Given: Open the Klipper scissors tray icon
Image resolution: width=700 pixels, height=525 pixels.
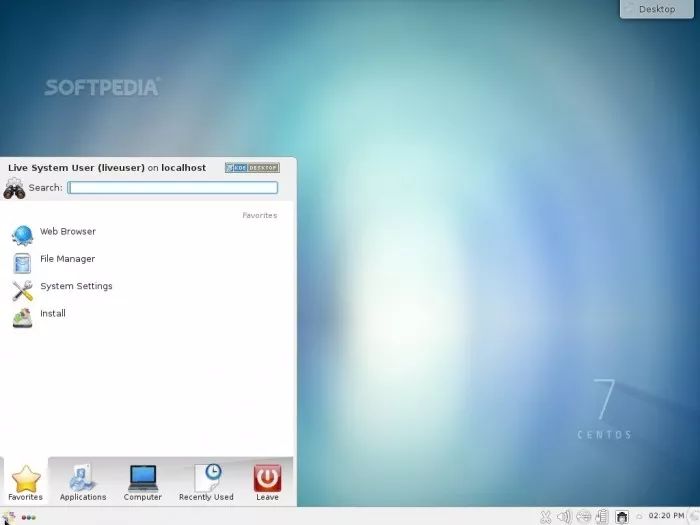Looking at the screenshot, I should [545, 517].
